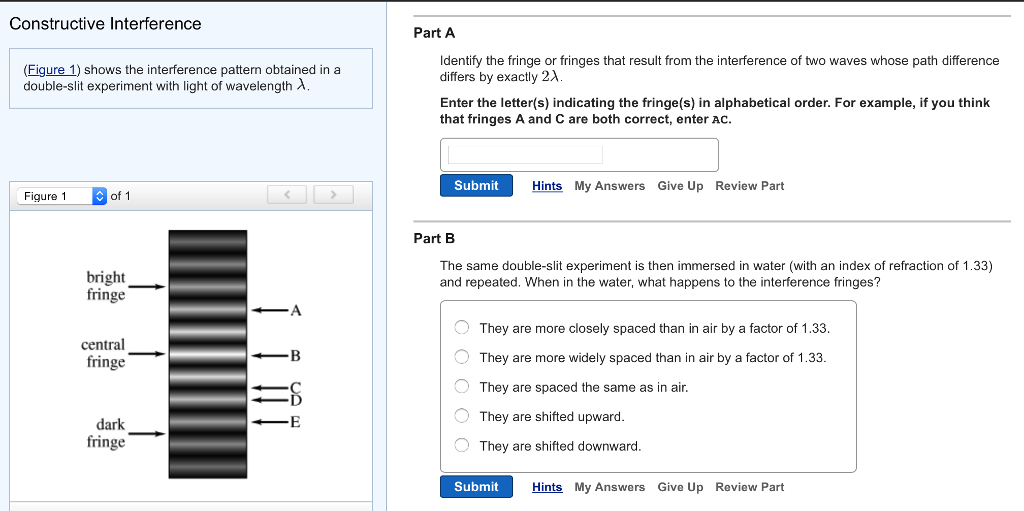This screenshot has width=1024, height=511.
Task: Go to next figure arrow
Action: pyautogui.click(x=333, y=195)
